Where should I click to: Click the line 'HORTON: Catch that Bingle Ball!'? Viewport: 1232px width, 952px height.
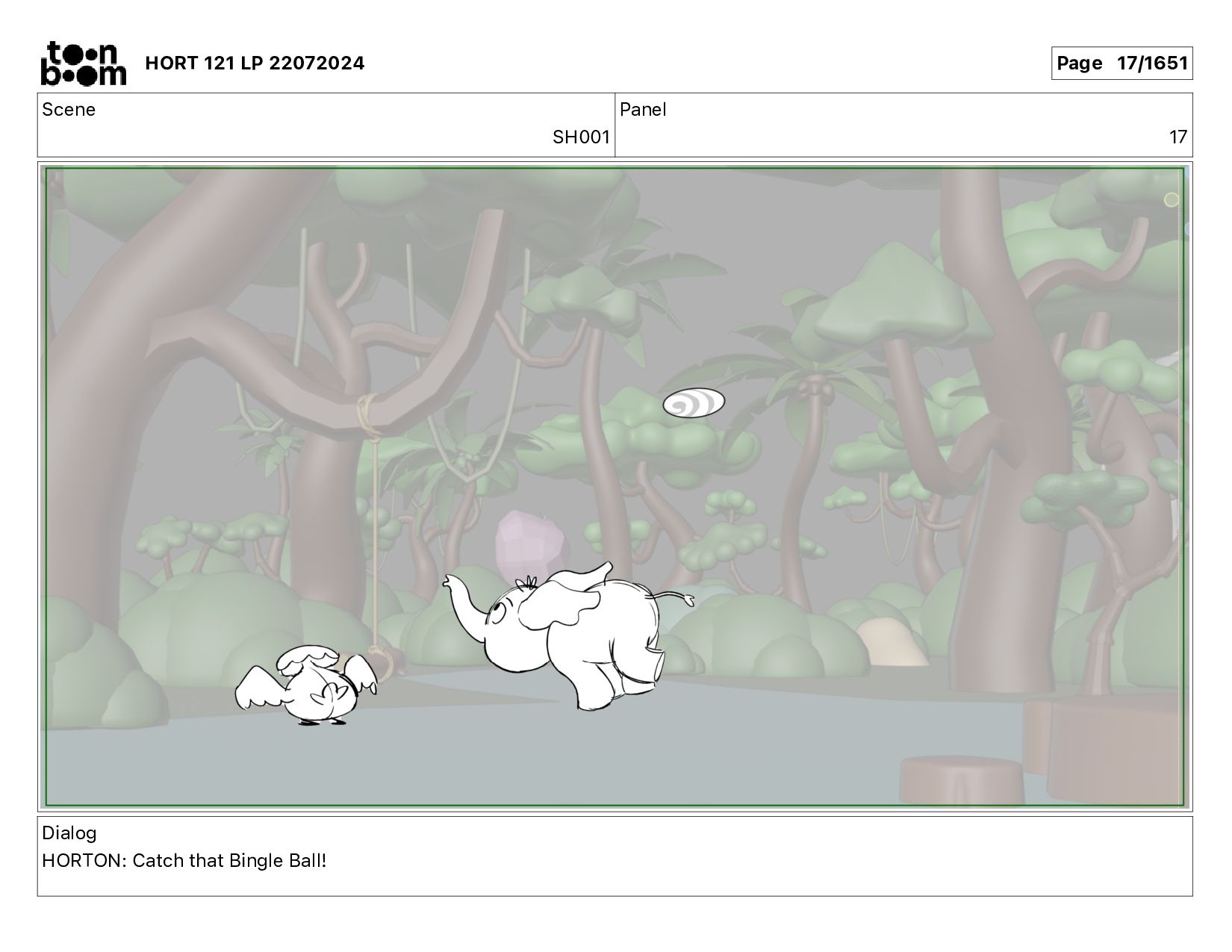(x=184, y=861)
